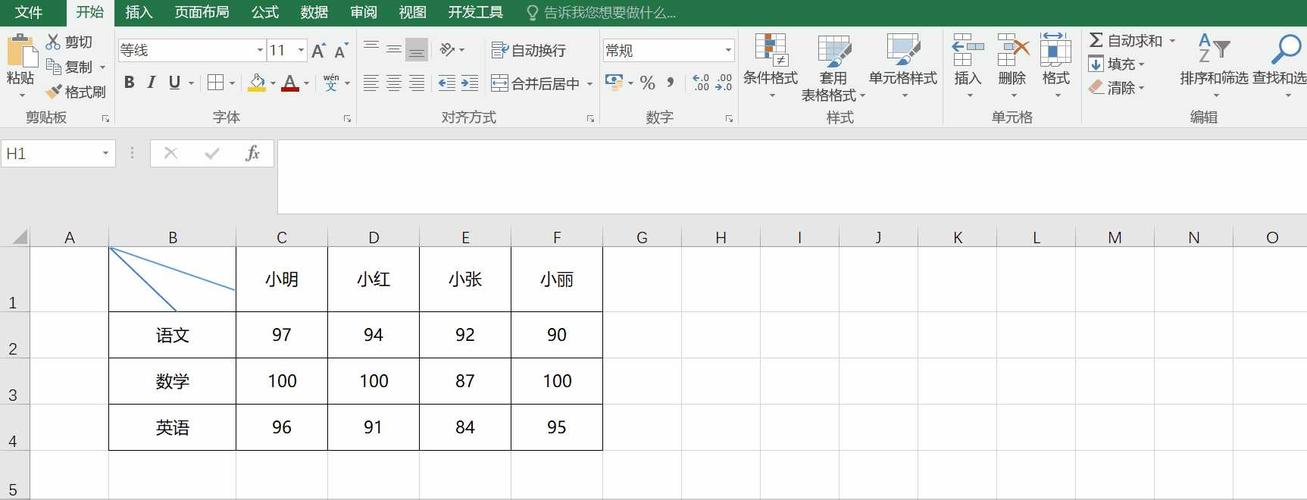Viewport: 1307px width, 500px height.
Task: Click the accounting number format icon
Action: click(613, 82)
